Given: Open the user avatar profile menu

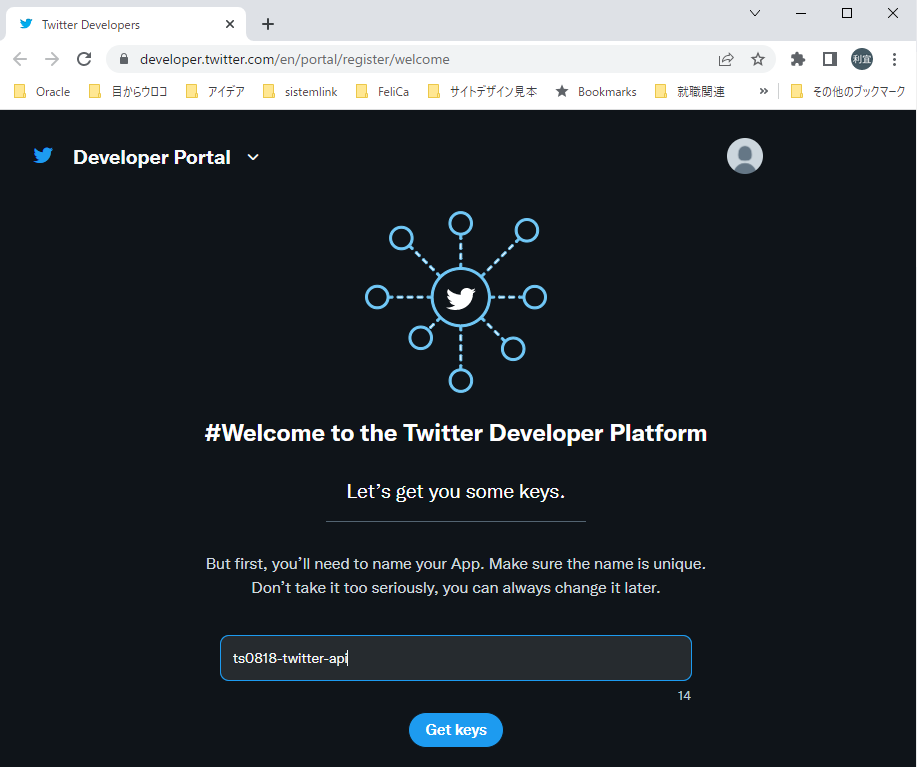Looking at the screenshot, I should click(x=744, y=156).
